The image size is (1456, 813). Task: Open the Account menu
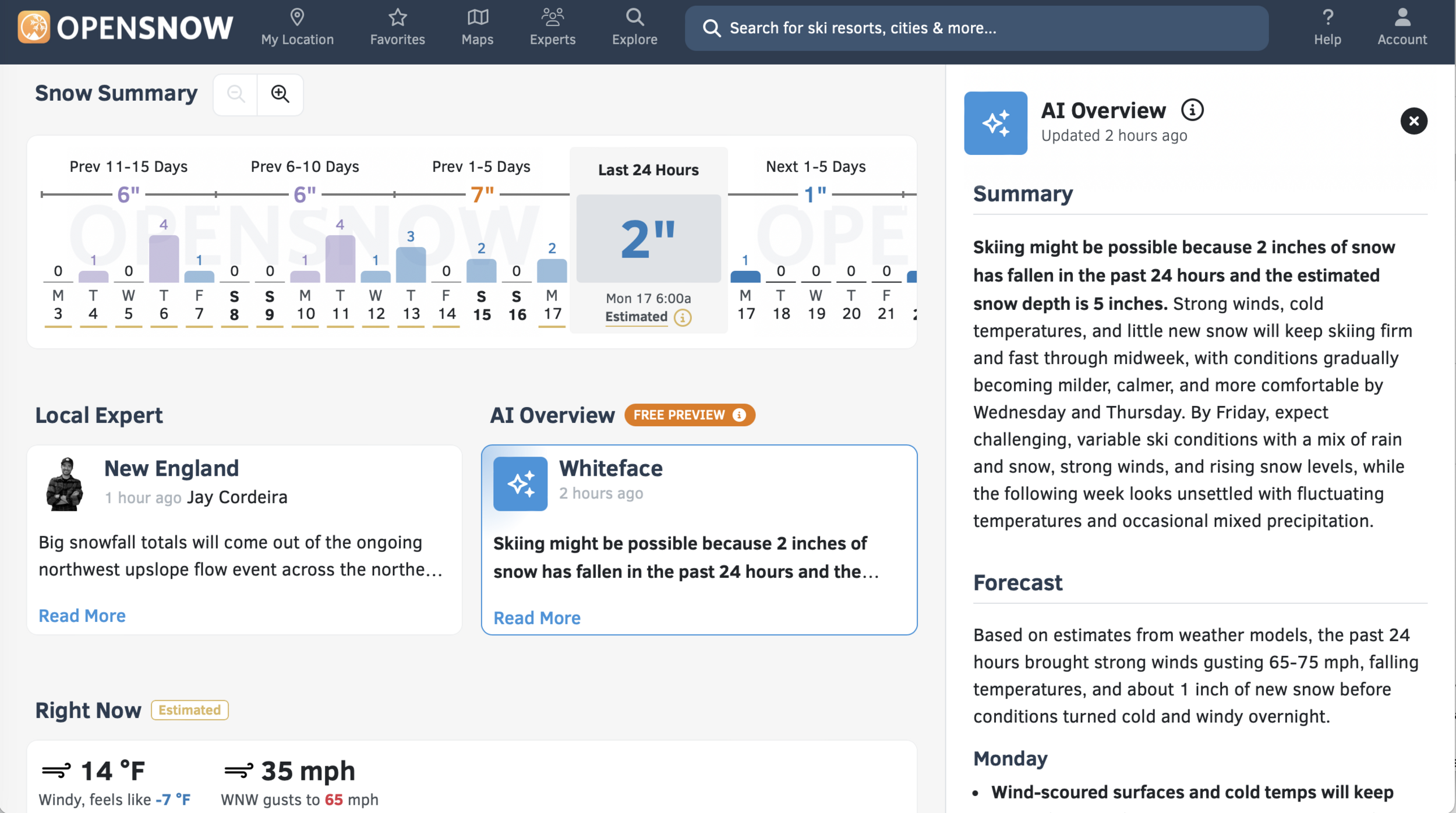coord(1402,27)
